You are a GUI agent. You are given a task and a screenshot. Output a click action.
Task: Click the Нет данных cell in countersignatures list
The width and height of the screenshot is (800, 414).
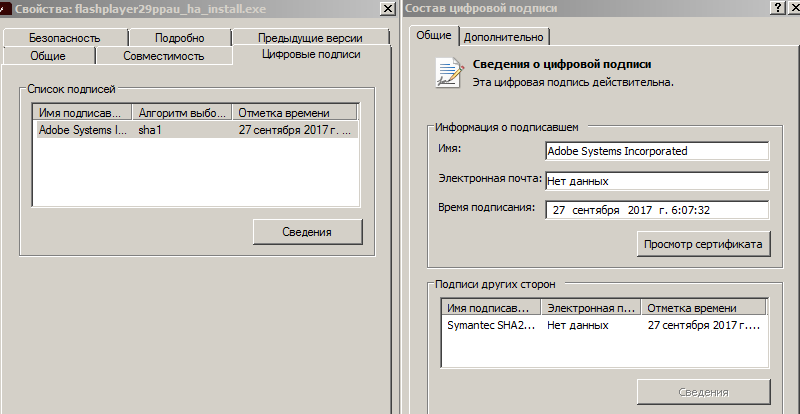tap(578, 325)
